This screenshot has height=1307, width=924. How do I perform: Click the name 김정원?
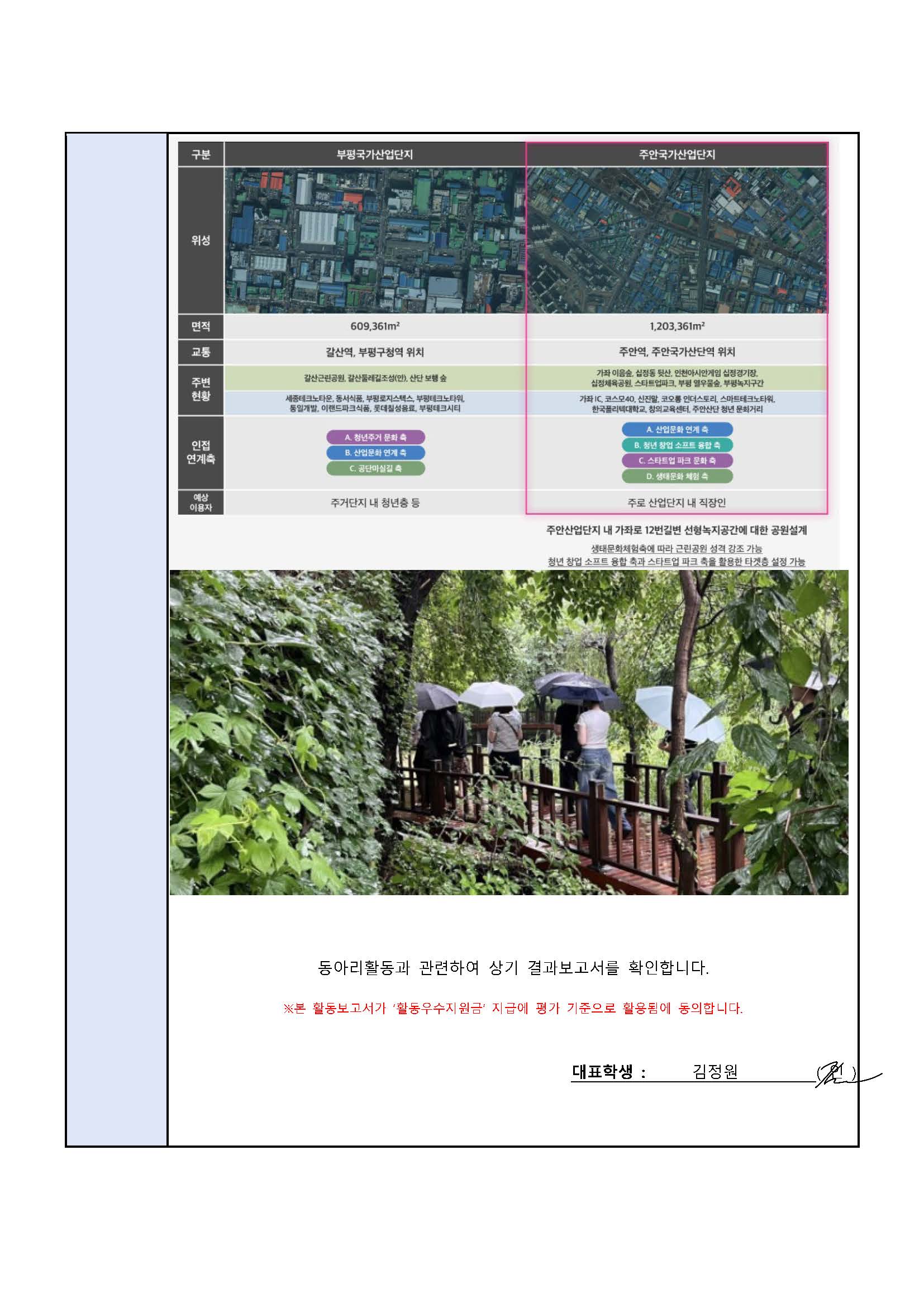pyautogui.click(x=715, y=1072)
